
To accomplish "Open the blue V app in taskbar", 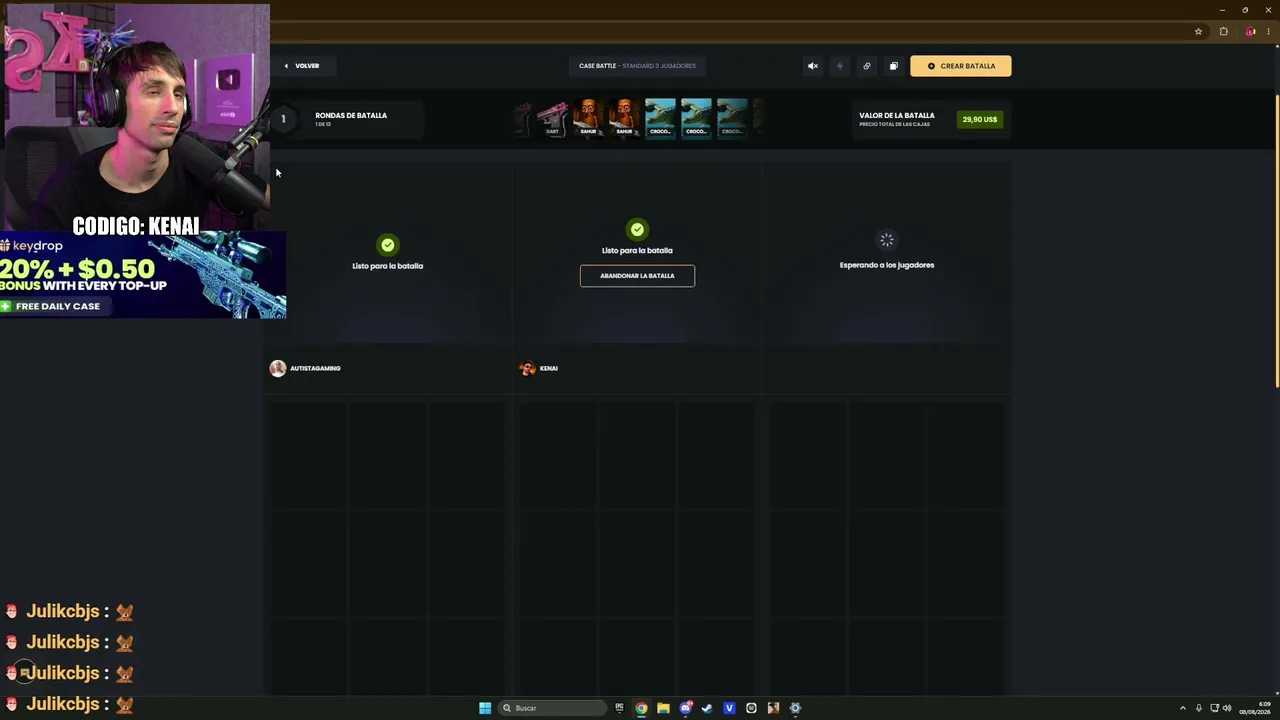I will coord(729,708).
